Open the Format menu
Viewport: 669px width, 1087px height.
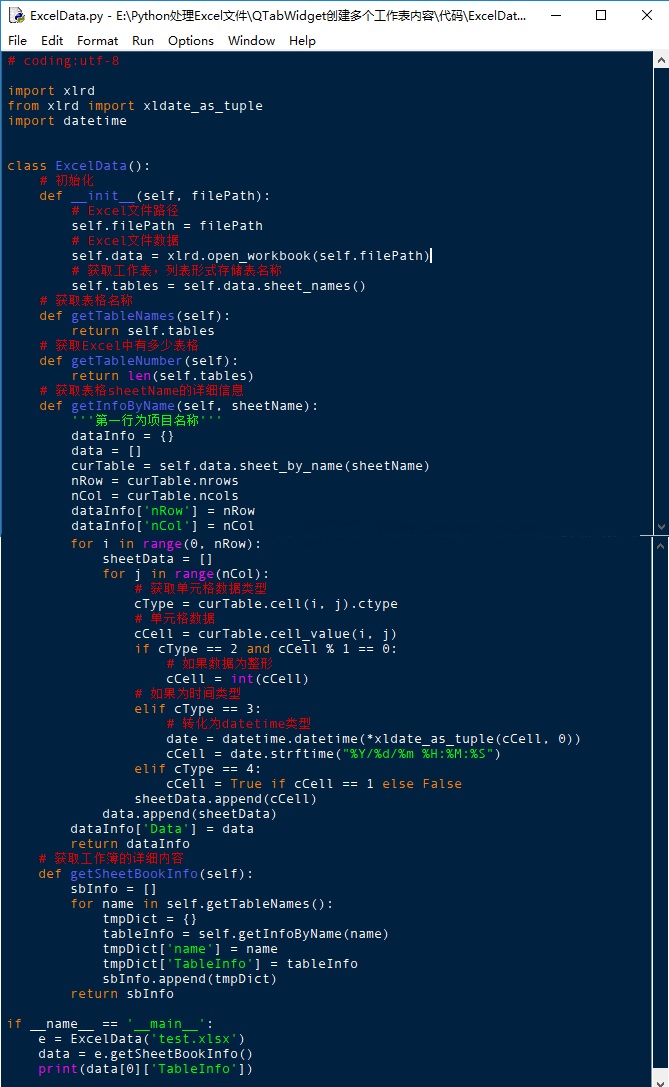[97, 41]
